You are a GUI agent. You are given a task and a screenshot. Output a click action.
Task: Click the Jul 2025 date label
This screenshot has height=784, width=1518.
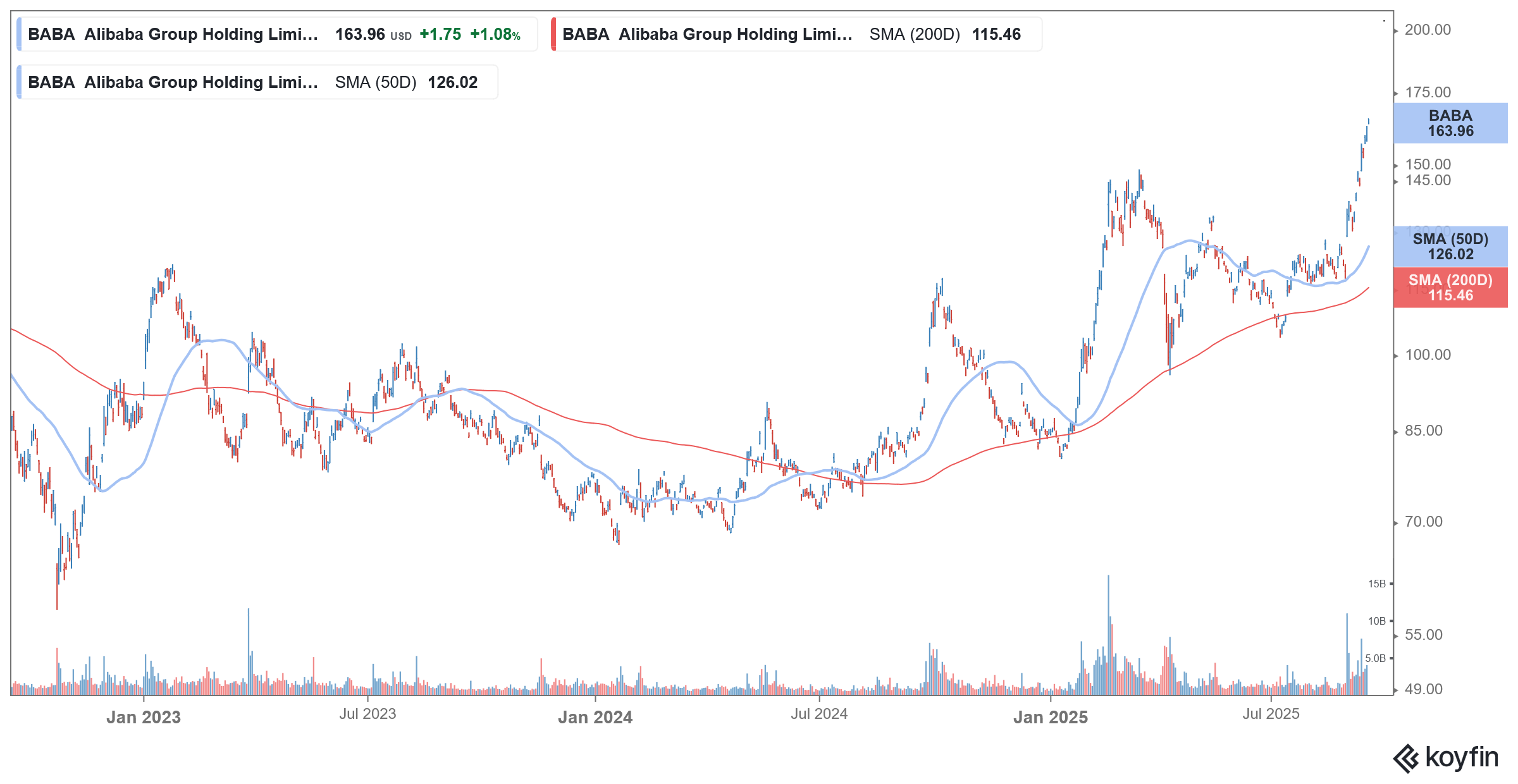coord(1271,714)
